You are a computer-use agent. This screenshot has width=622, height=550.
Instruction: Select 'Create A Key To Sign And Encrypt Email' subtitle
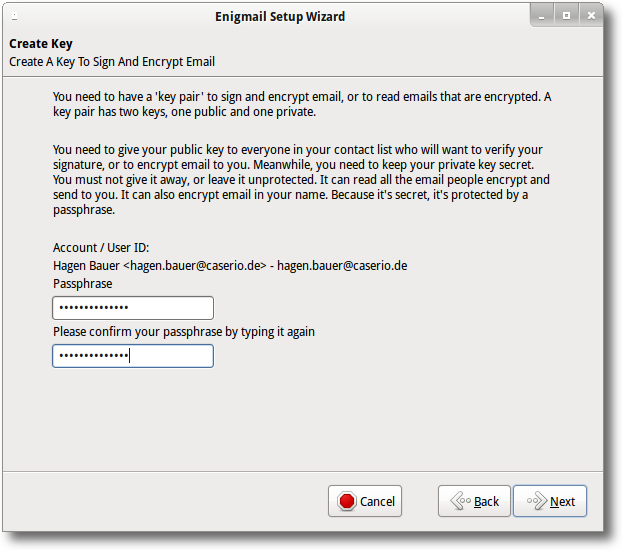point(112,62)
